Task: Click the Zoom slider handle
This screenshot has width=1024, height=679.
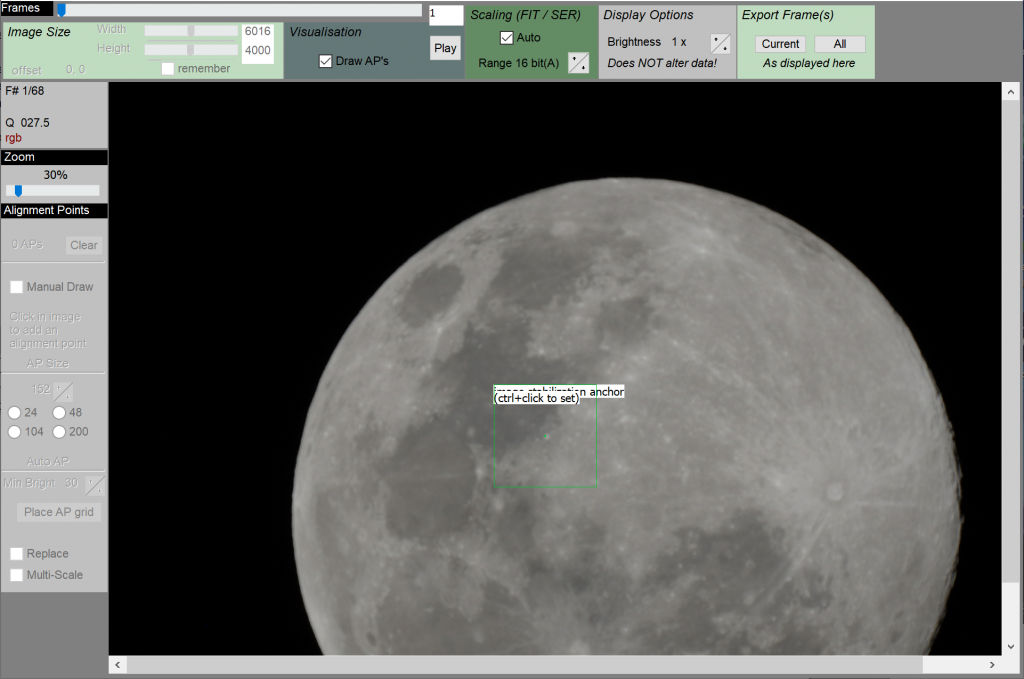Action: tap(18, 191)
